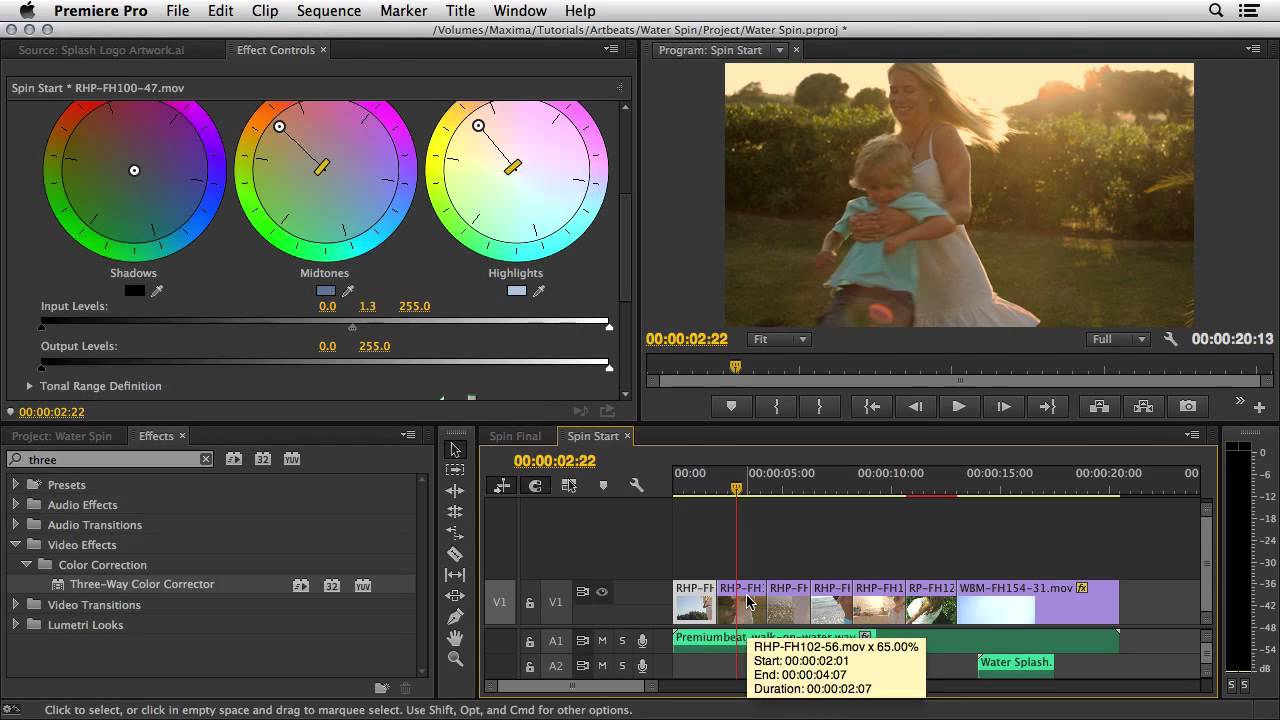Solo the A2 audio track
Viewport: 1280px width, 720px height.
tap(622, 666)
